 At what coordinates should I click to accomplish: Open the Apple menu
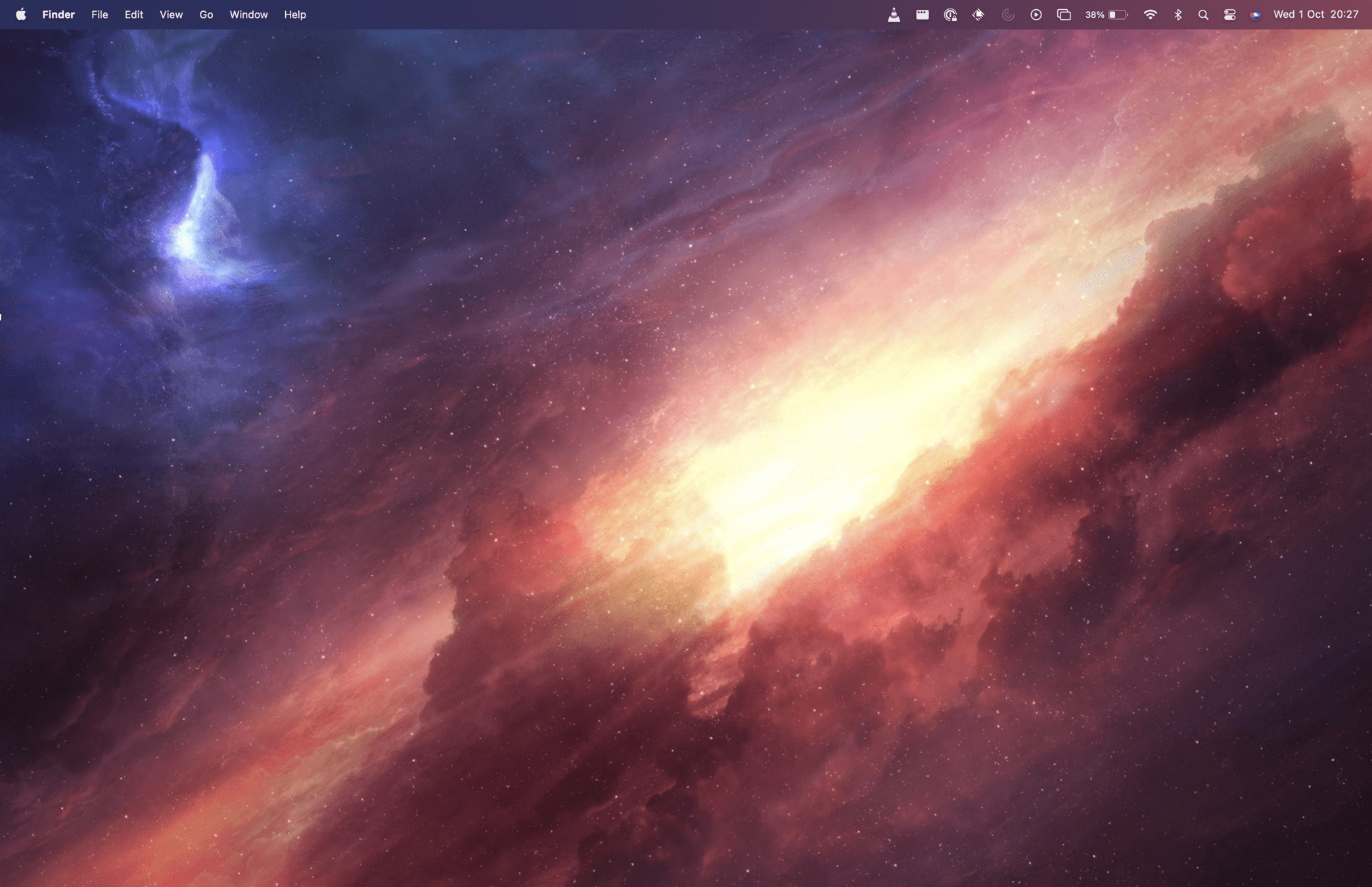coord(20,14)
